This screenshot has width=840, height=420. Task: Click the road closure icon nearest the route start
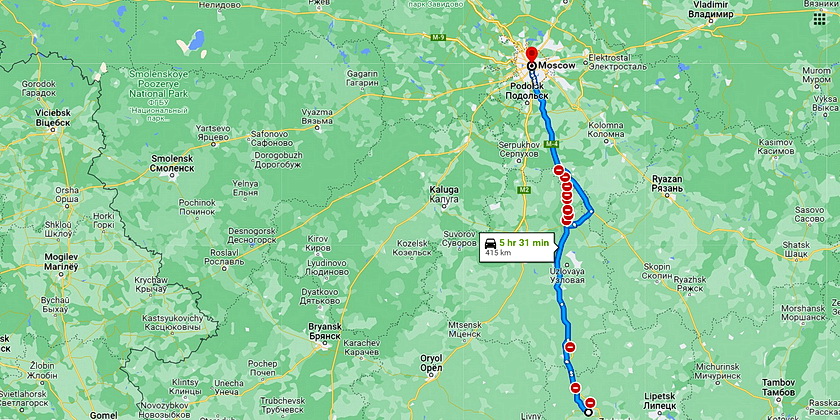590,403
